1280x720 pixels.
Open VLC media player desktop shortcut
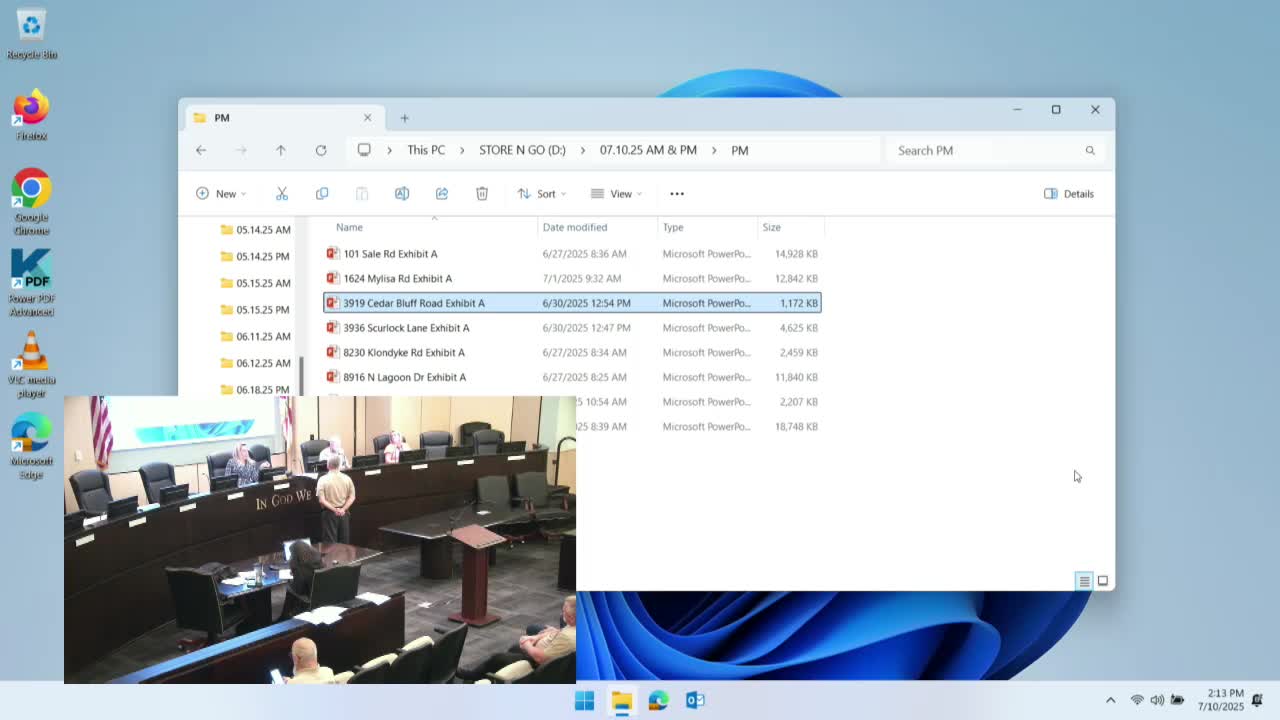(x=31, y=364)
